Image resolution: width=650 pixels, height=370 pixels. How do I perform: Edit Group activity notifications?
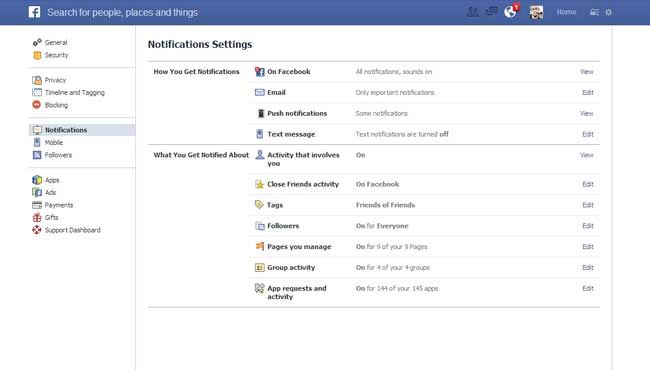click(x=588, y=267)
